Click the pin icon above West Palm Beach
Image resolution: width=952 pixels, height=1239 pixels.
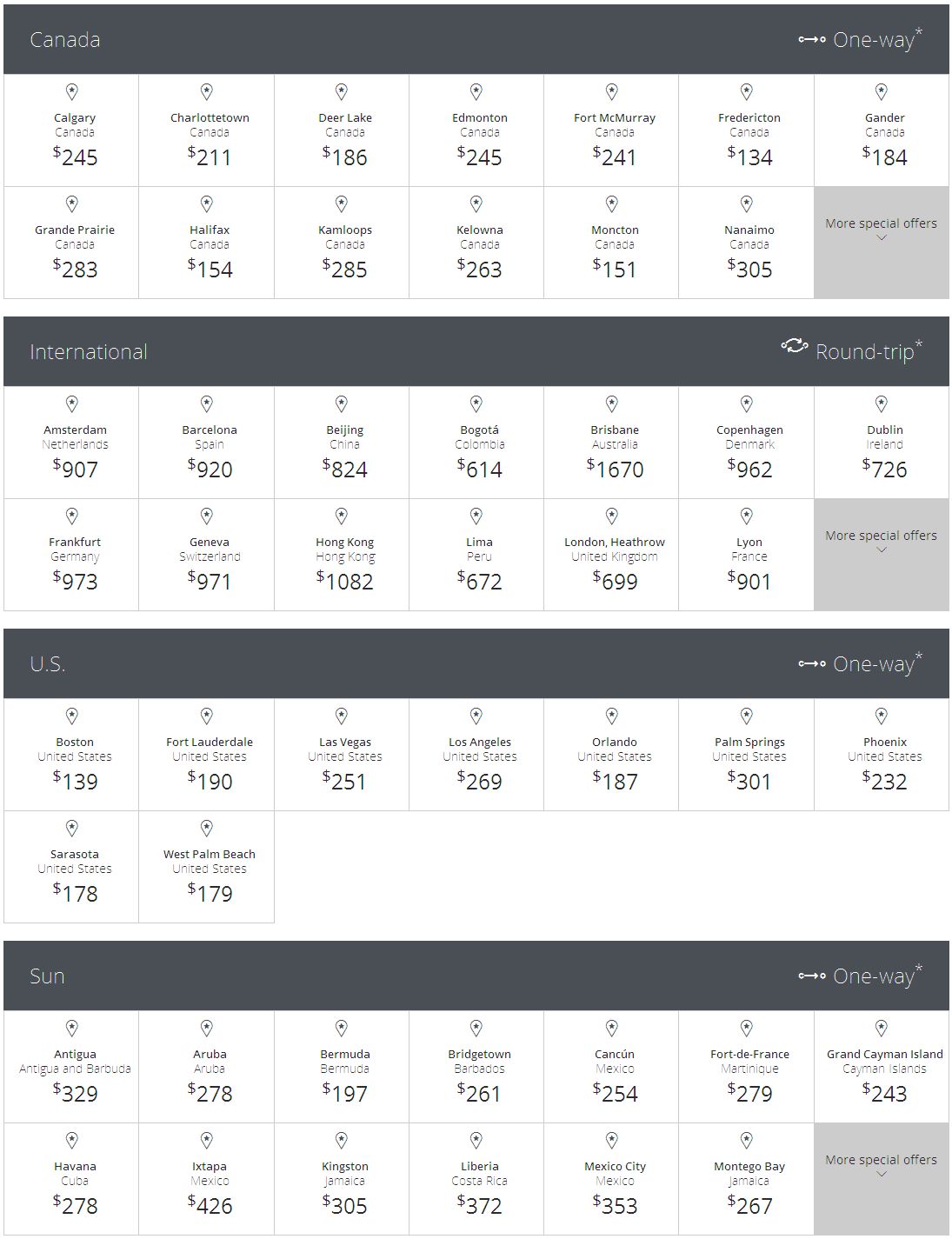pyautogui.click(x=207, y=828)
